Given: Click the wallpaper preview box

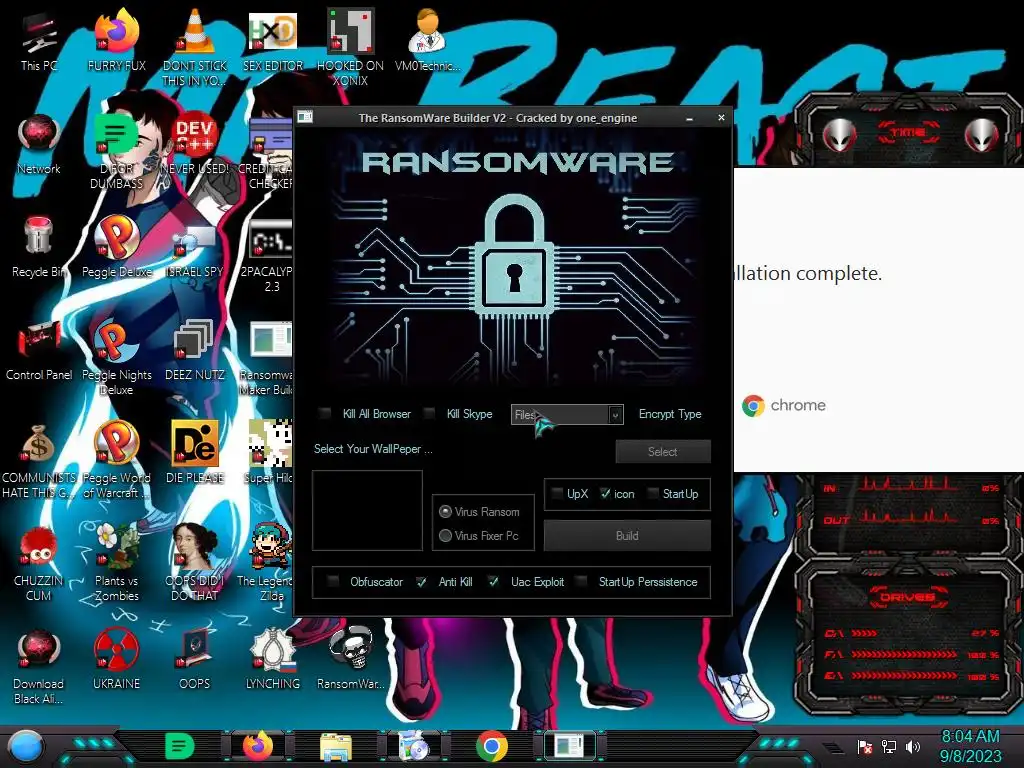Looking at the screenshot, I should [x=367, y=510].
